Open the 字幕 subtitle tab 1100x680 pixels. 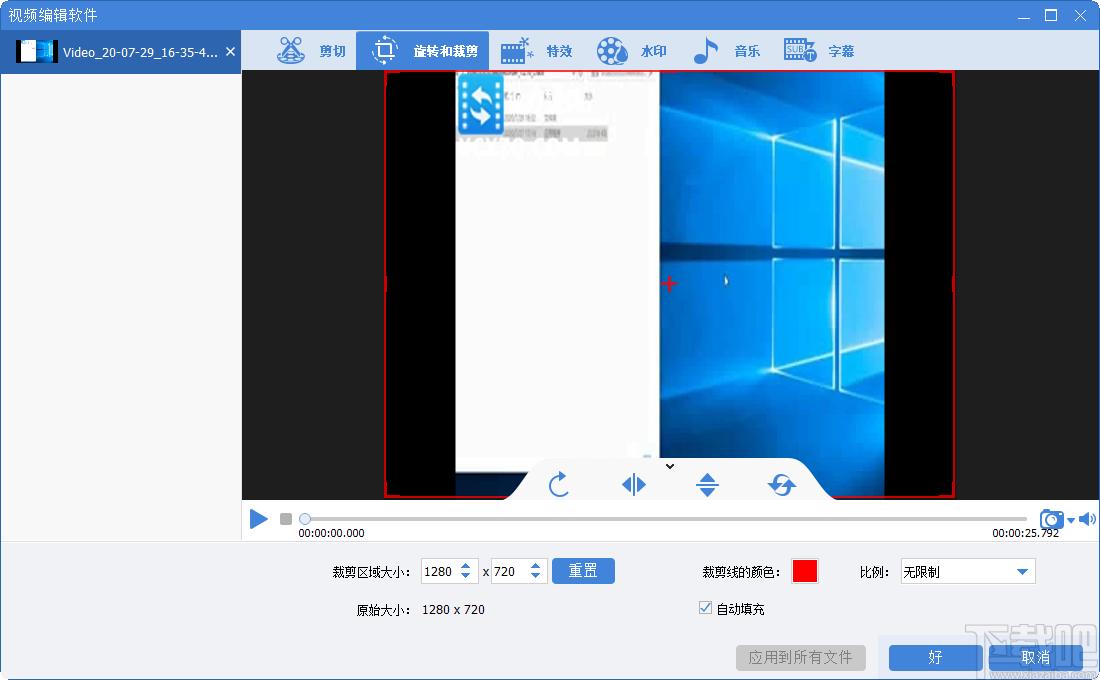(819, 51)
